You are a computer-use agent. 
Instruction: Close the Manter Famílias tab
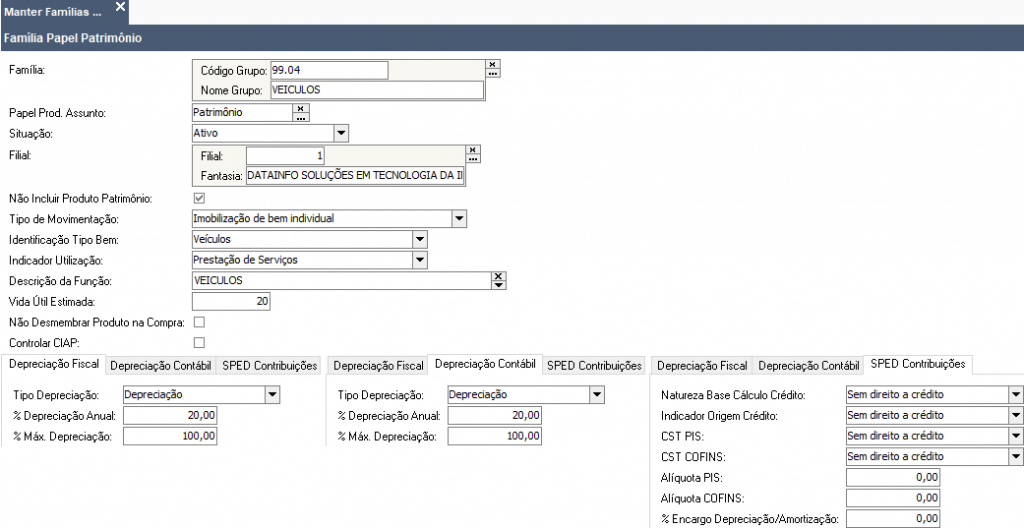click(x=120, y=7)
